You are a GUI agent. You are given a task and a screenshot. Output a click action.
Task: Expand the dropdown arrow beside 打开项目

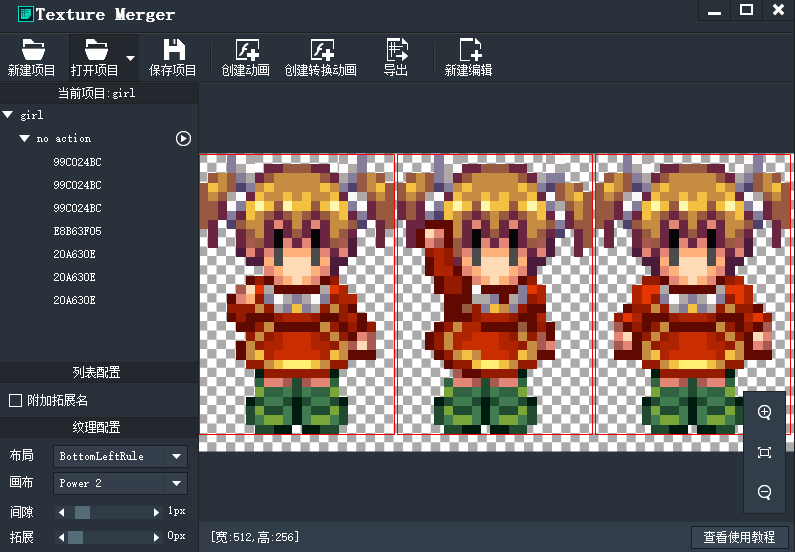[130, 58]
